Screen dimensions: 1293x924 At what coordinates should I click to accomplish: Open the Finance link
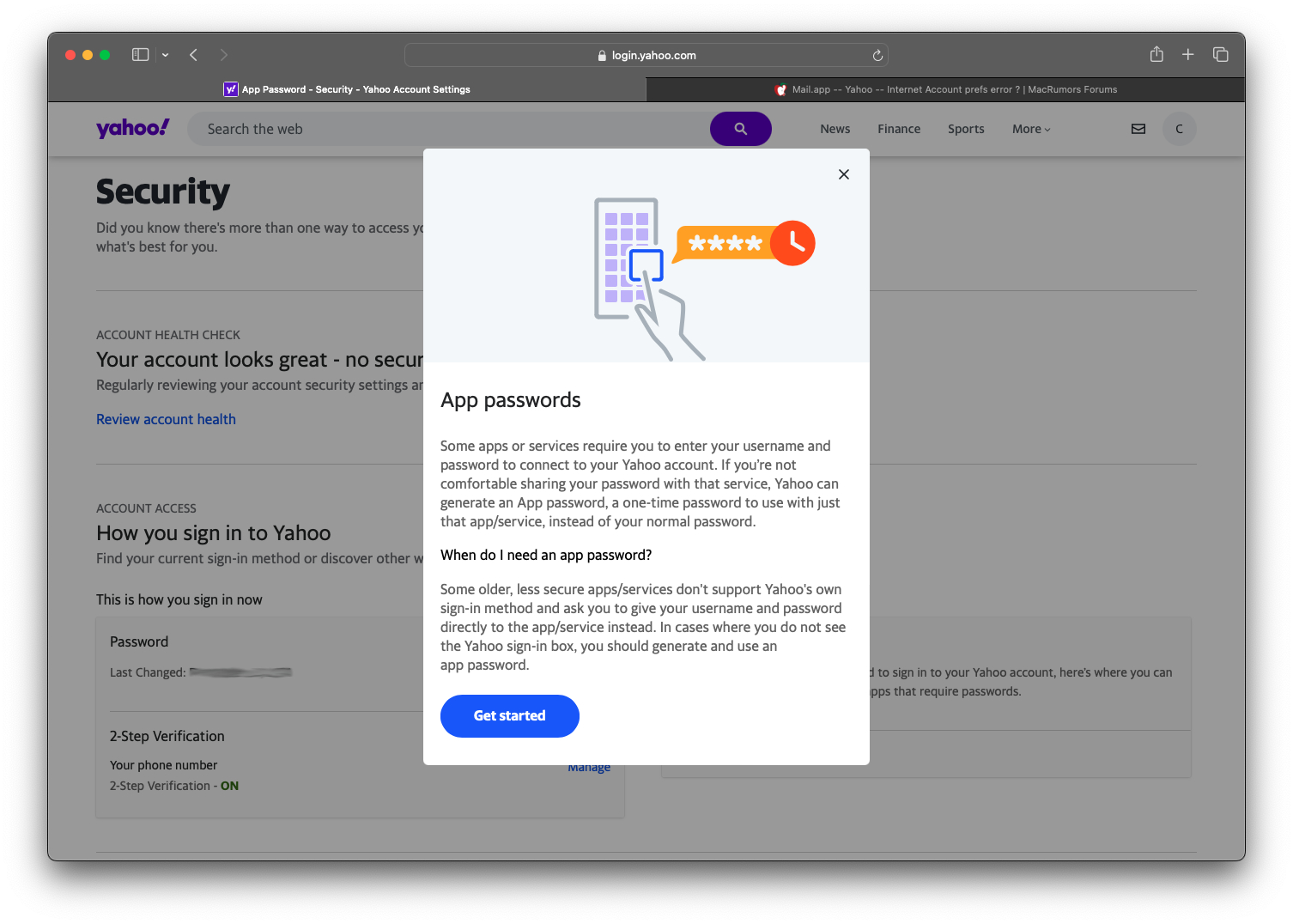pyautogui.click(x=899, y=129)
